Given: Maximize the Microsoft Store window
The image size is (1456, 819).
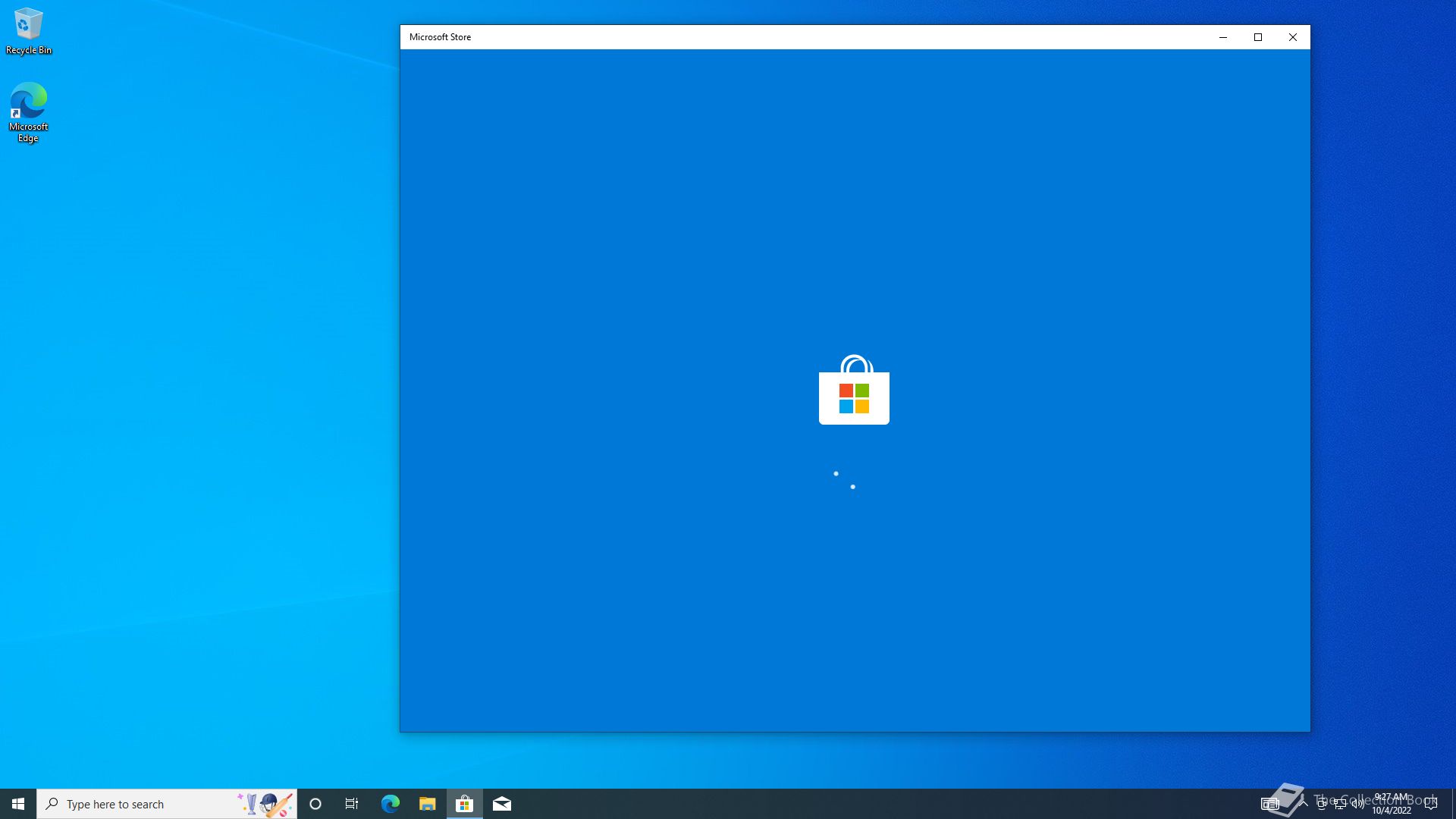Looking at the screenshot, I should (1258, 37).
